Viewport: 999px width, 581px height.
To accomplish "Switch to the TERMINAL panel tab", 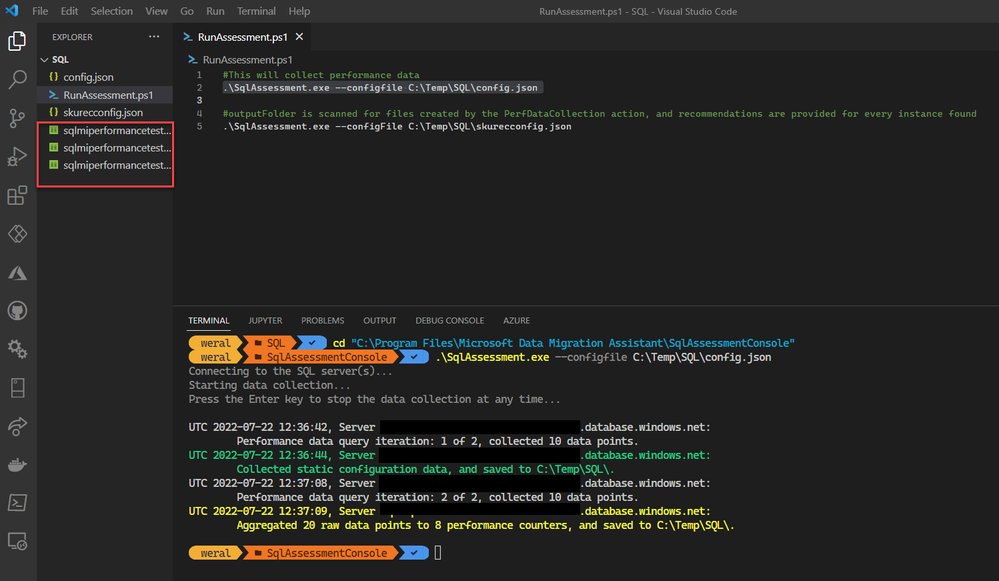I will click(x=208, y=320).
